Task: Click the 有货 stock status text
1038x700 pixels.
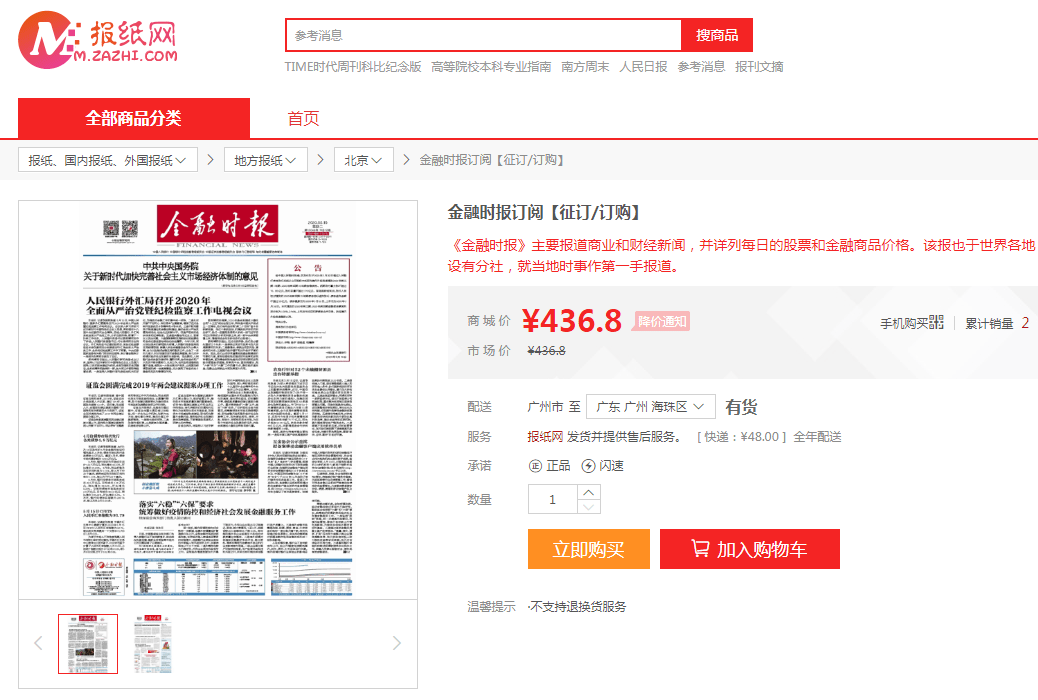Action: [741, 407]
